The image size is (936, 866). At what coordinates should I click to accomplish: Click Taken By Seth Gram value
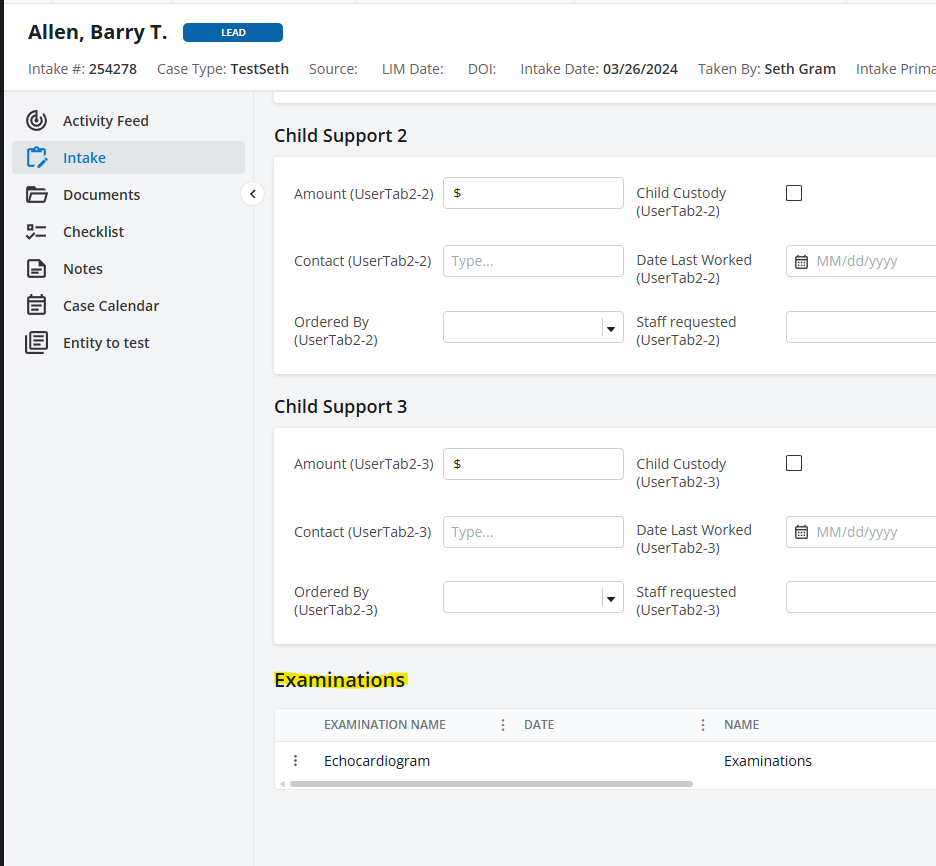click(x=800, y=69)
